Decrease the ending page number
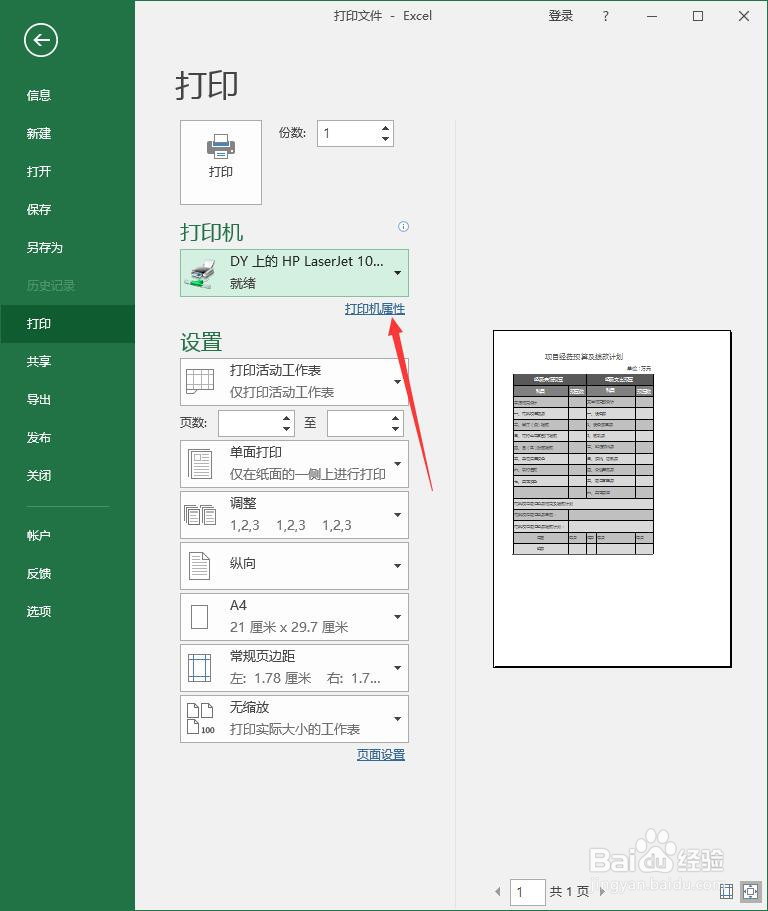Image resolution: width=768 pixels, height=911 pixels. [x=395, y=429]
